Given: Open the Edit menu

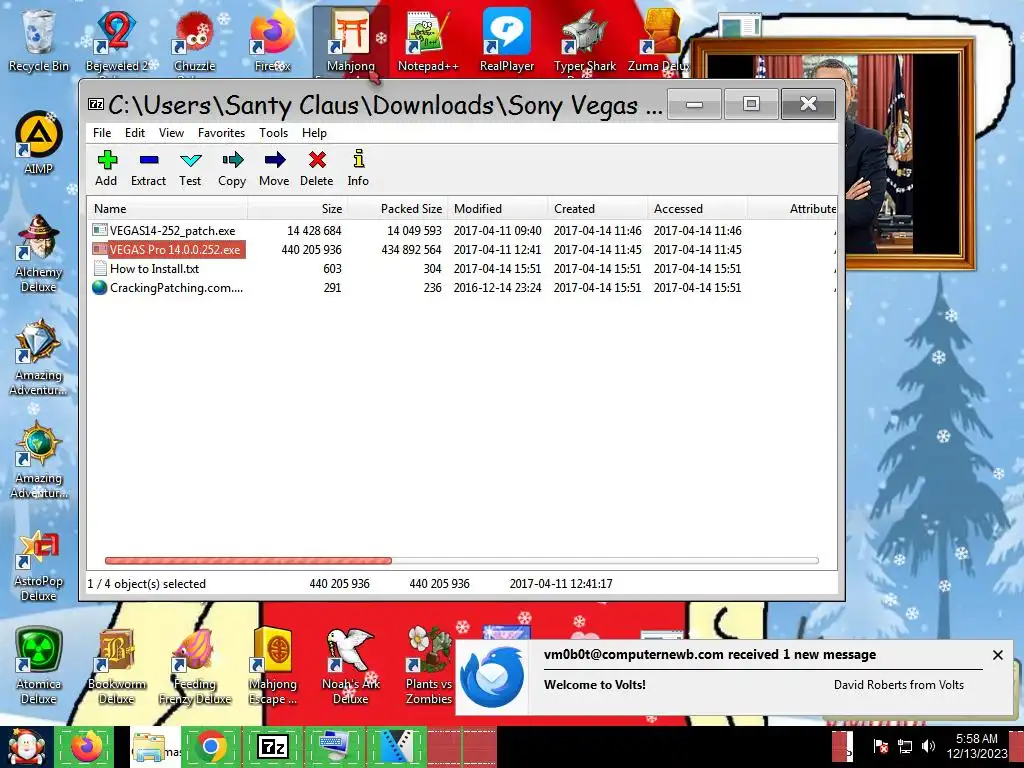Looking at the screenshot, I should pos(135,133).
